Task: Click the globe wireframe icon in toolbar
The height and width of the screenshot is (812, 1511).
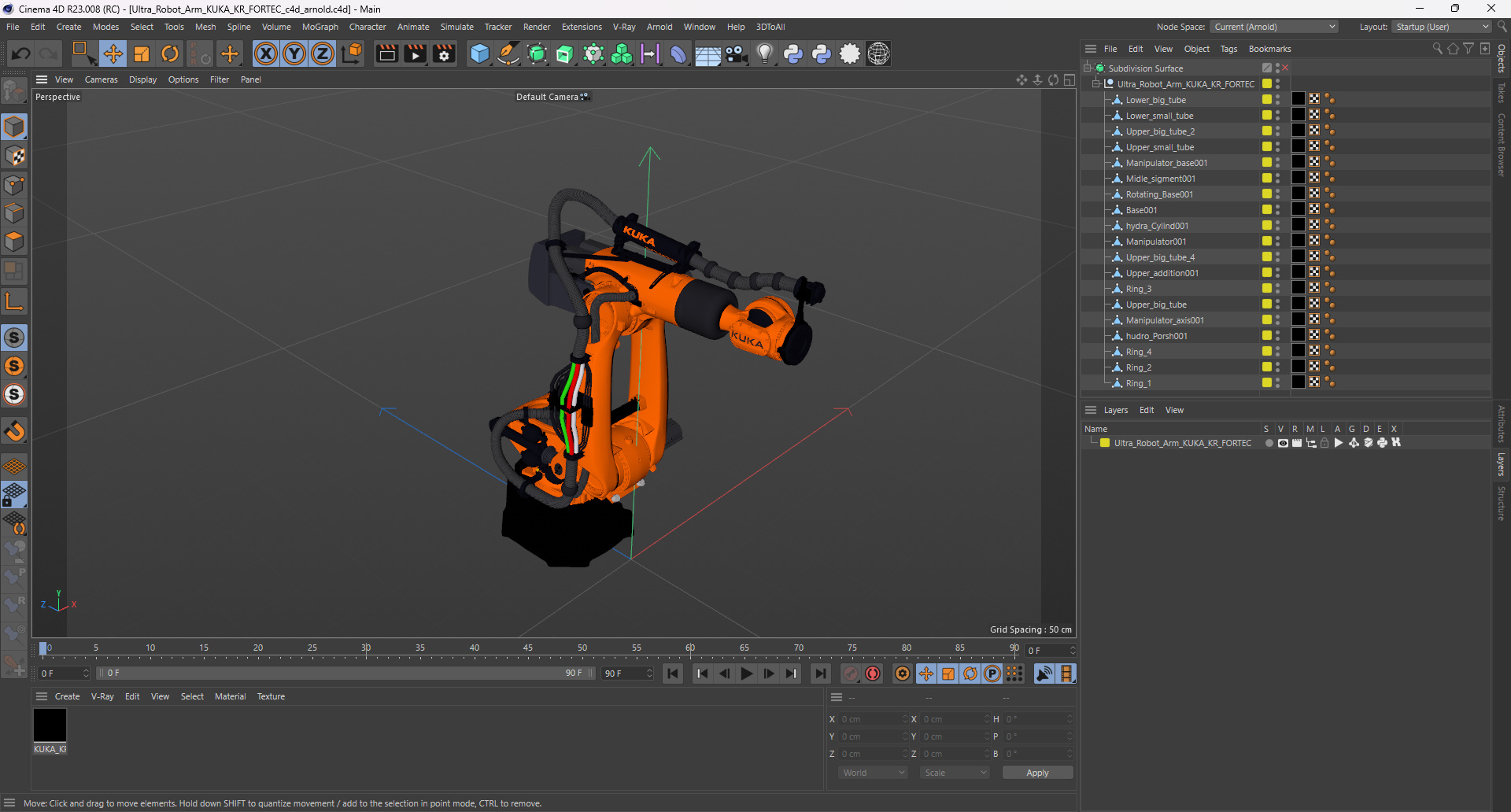Action: click(878, 54)
